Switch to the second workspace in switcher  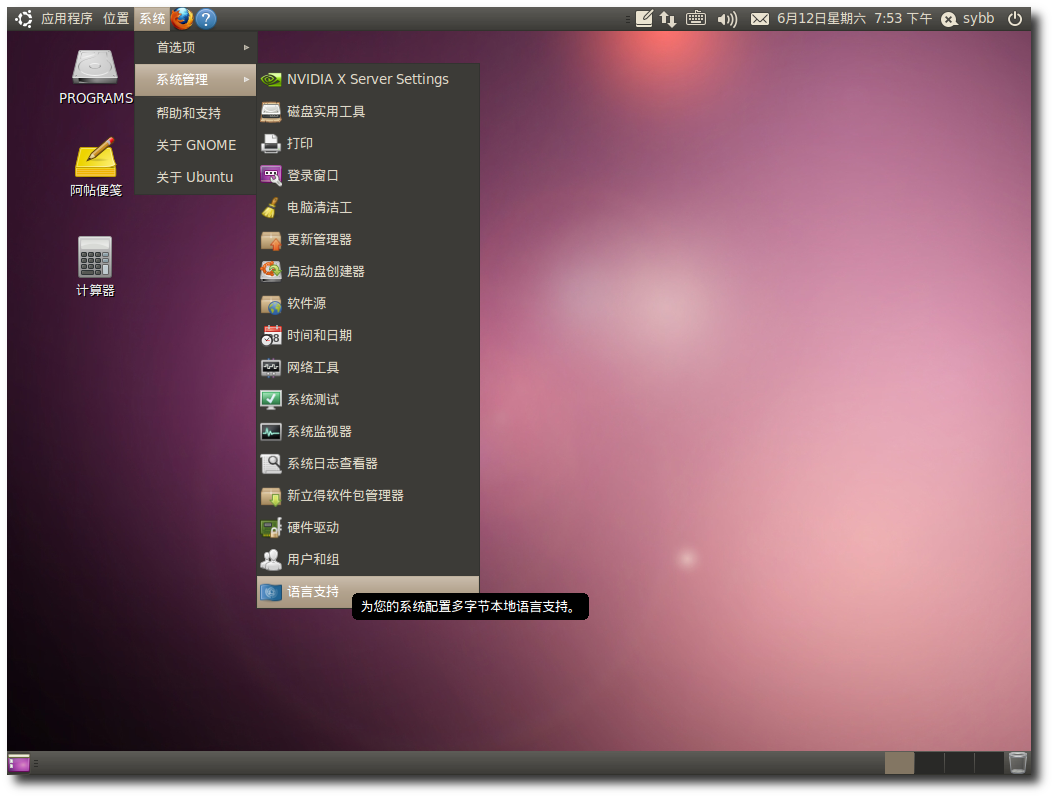[929, 763]
